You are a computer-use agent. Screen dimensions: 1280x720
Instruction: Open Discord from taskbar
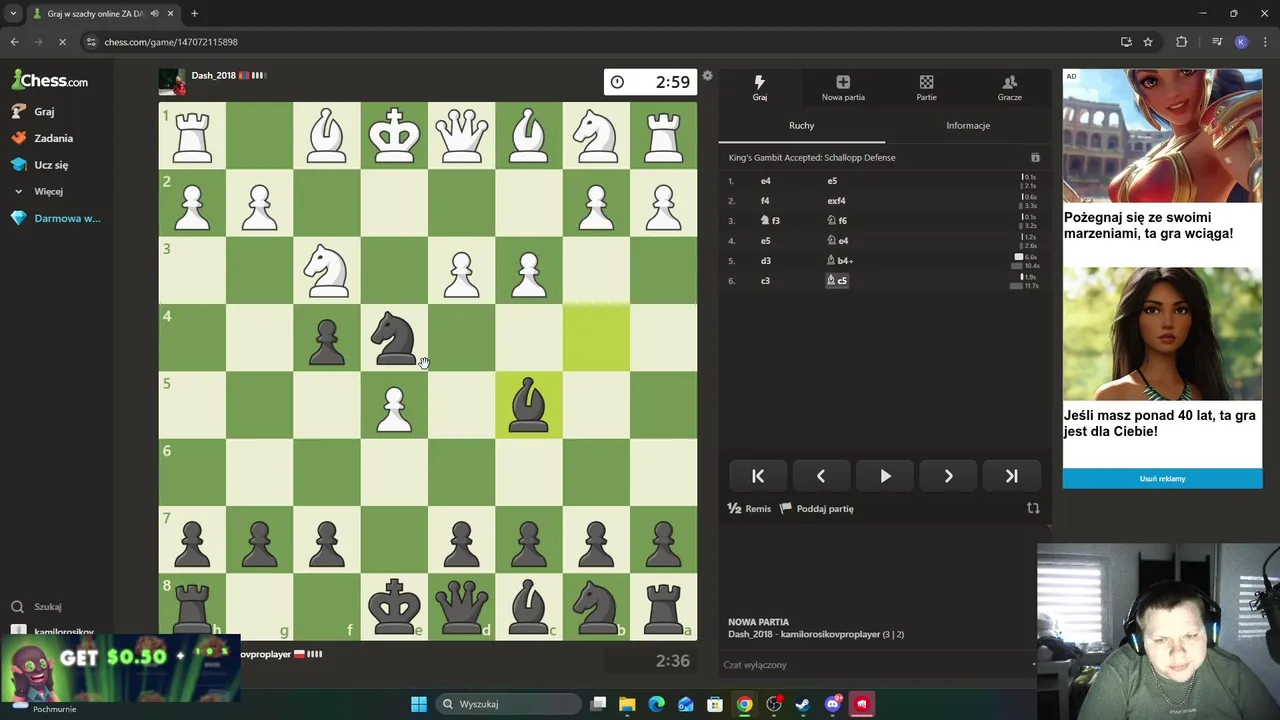[832, 704]
